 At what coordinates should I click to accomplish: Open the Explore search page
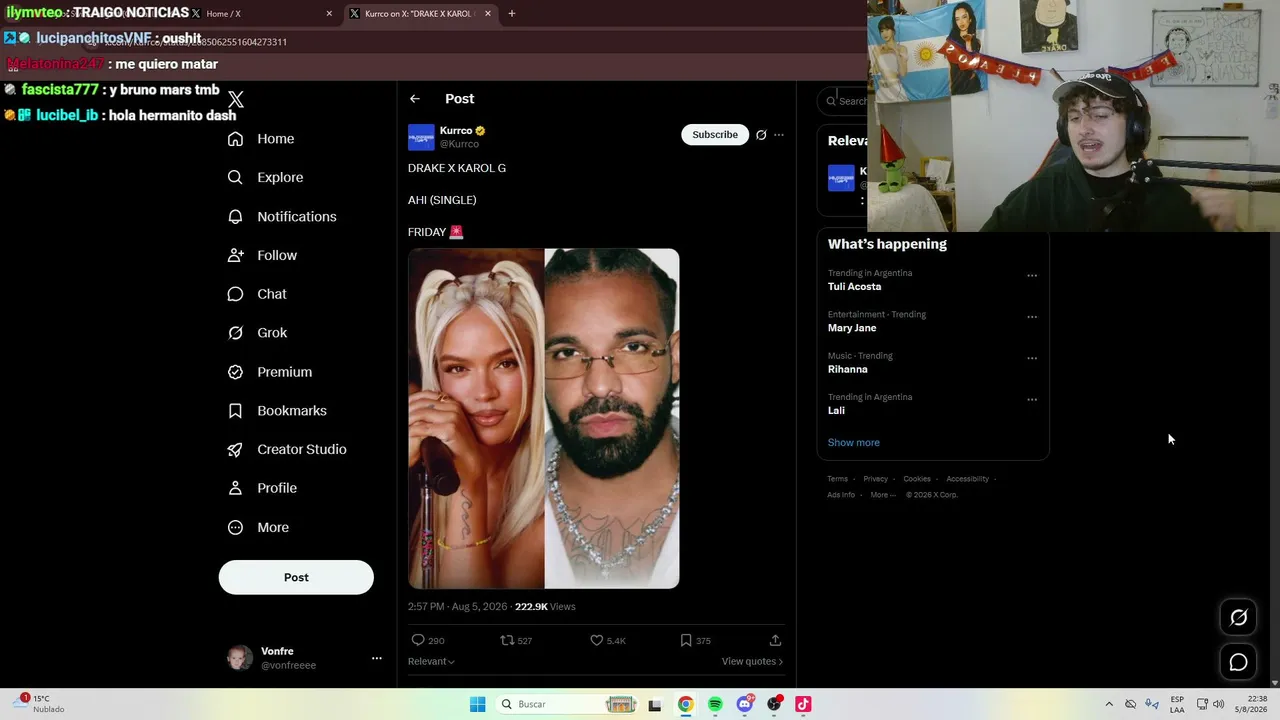(265, 177)
